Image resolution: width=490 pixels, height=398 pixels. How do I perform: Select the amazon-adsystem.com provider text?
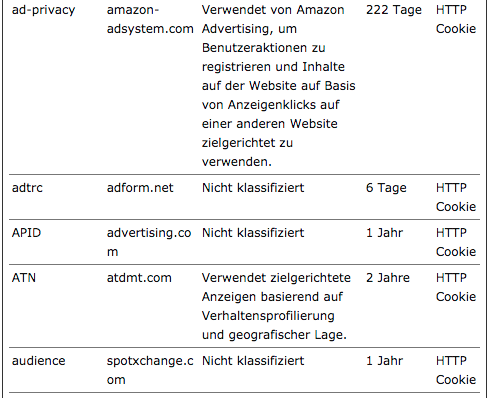click(x=150, y=19)
